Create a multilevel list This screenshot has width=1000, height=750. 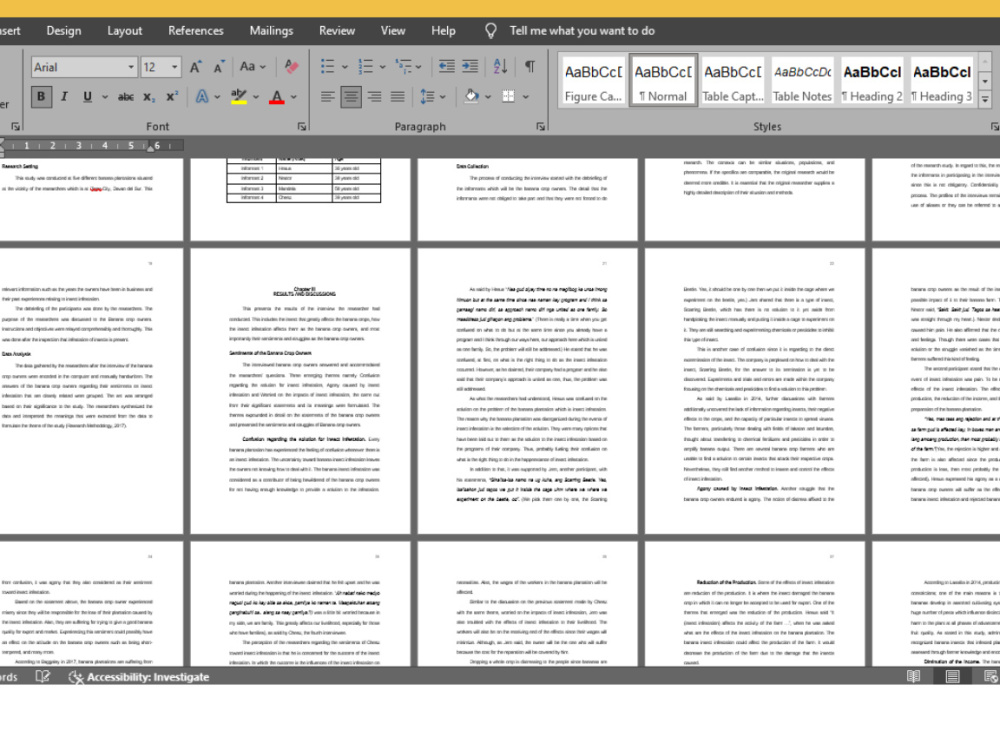click(404, 66)
